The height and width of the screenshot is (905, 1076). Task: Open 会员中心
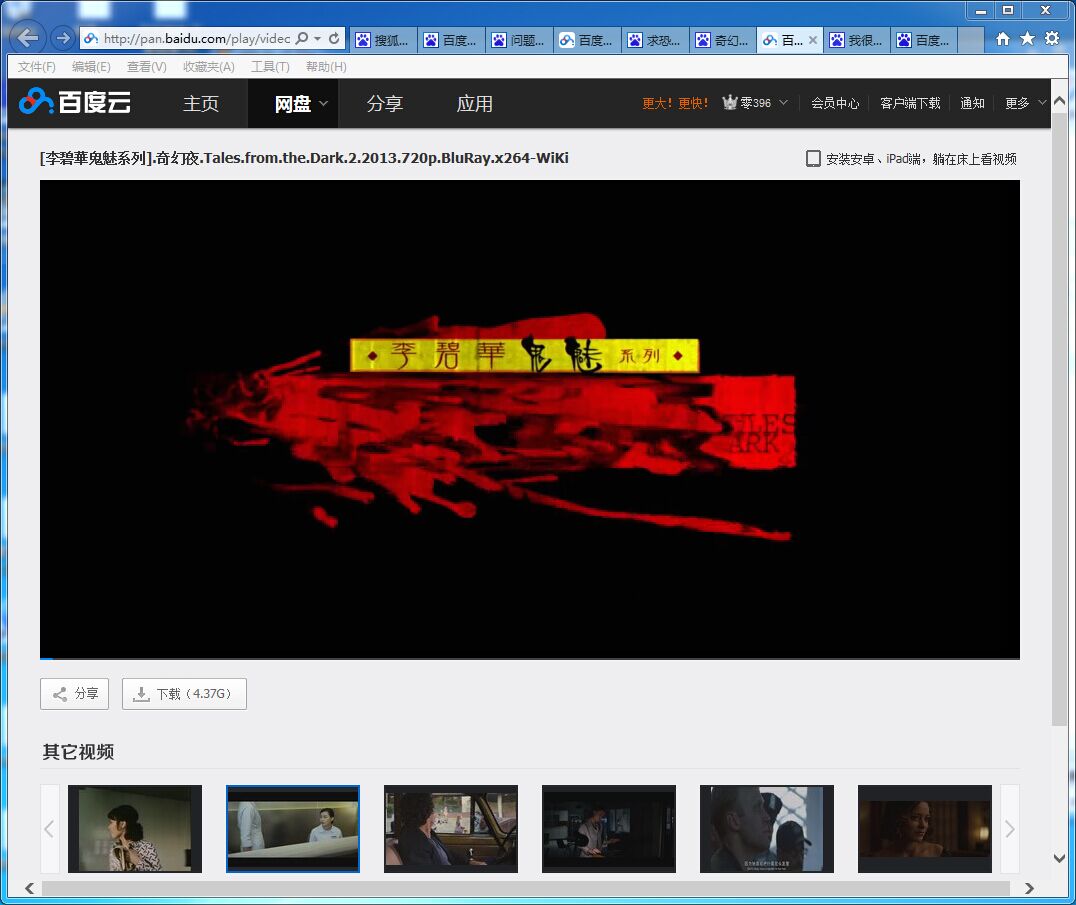point(835,102)
